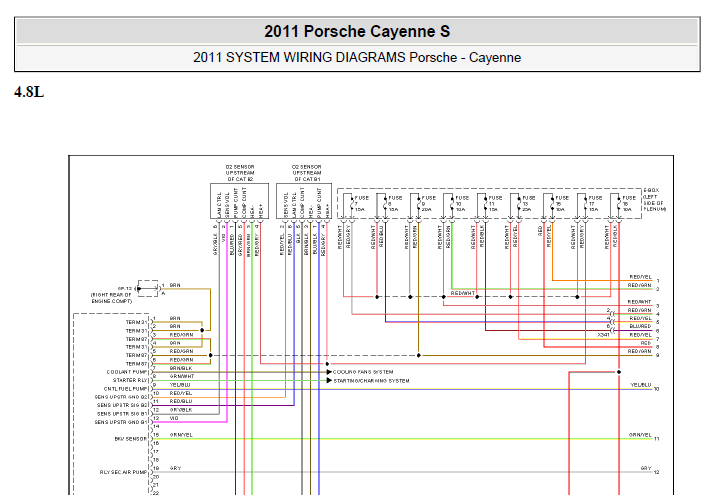This screenshot has width=719, height=495.
Task: Select the 'O2 SENSOR UPSTREAM OF CAT B2' label
Action: pos(240,173)
